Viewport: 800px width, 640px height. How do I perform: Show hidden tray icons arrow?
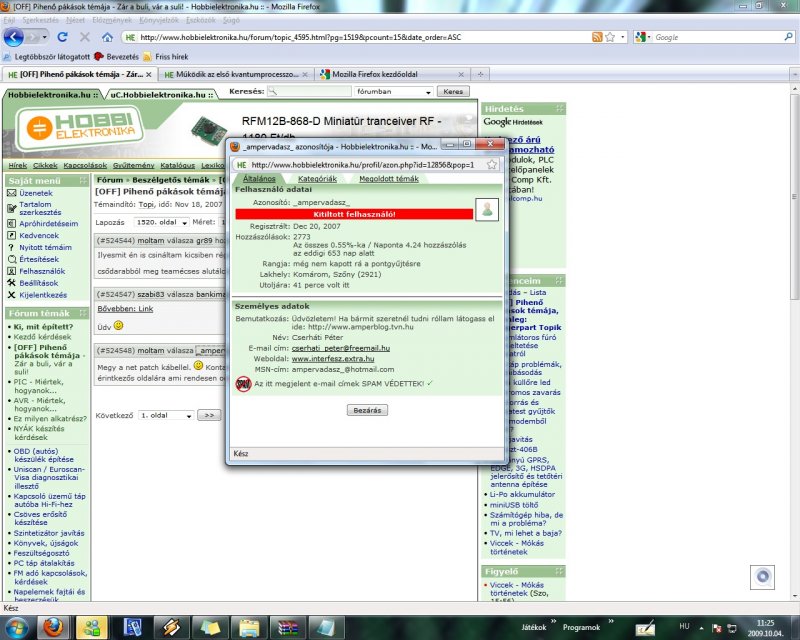(x=702, y=628)
